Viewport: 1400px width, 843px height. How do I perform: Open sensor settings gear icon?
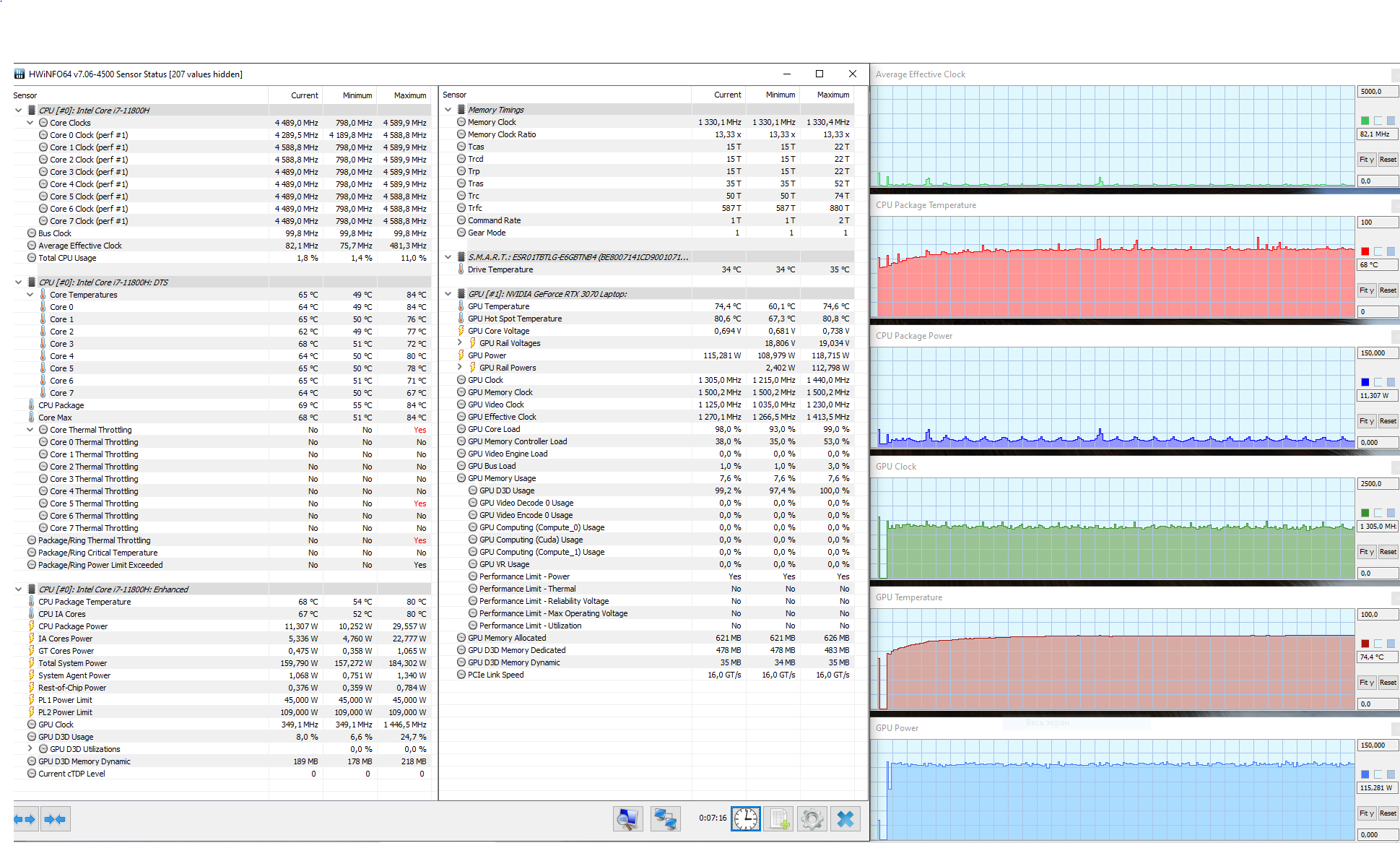(x=812, y=818)
